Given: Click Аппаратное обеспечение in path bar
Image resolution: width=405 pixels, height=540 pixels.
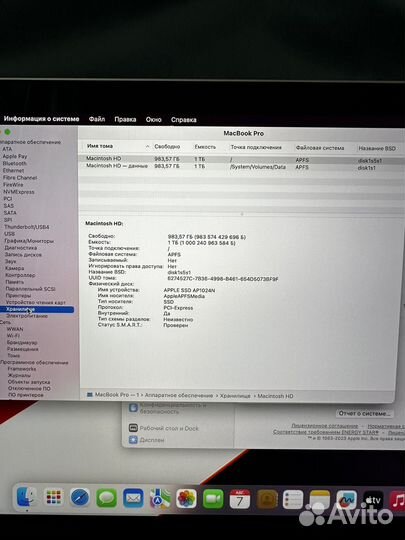Looking at the screenshot, I should tap(179, 395).
